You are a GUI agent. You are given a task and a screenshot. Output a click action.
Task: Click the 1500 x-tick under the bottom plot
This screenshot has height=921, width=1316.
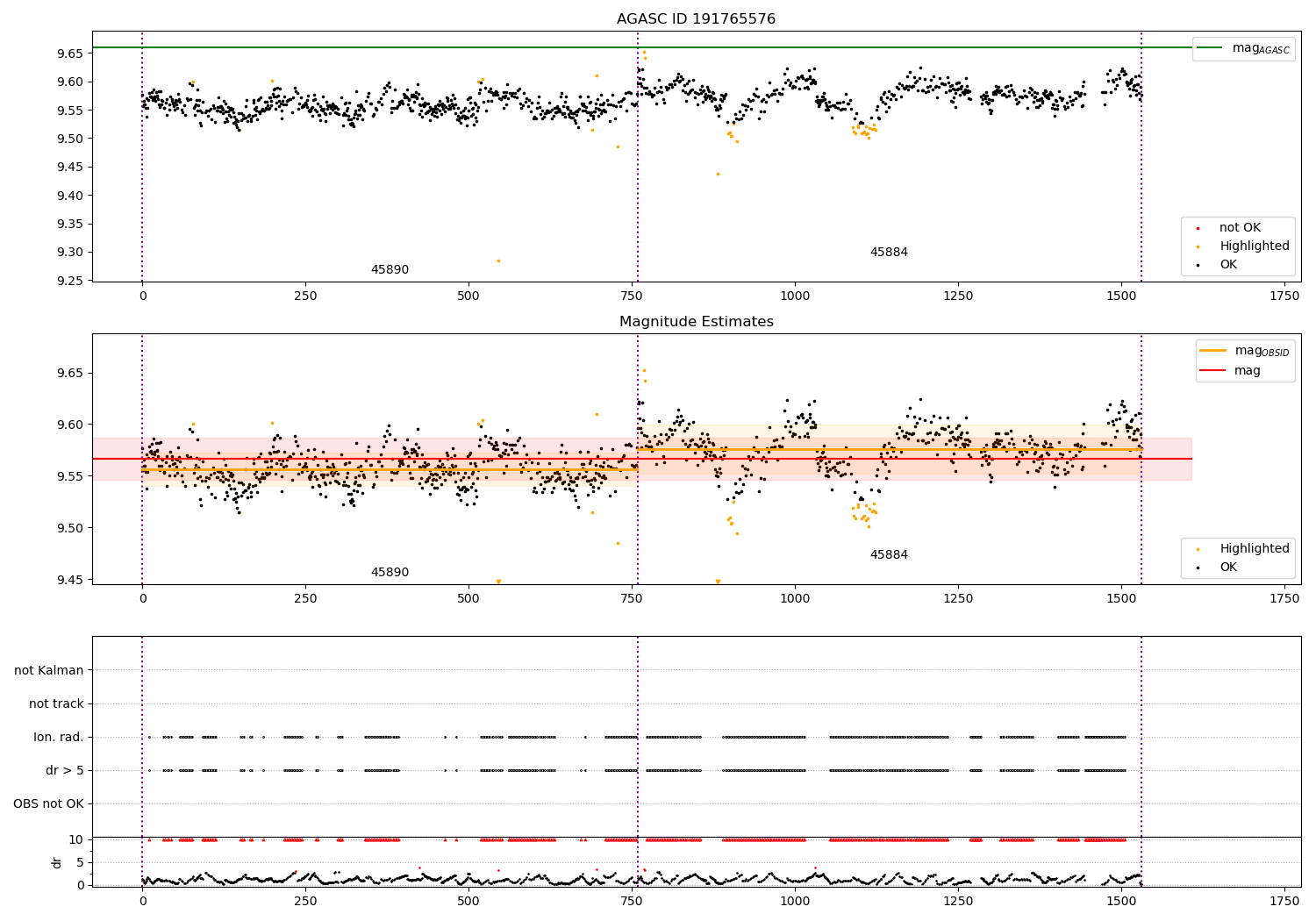(x=1121, y=901)
